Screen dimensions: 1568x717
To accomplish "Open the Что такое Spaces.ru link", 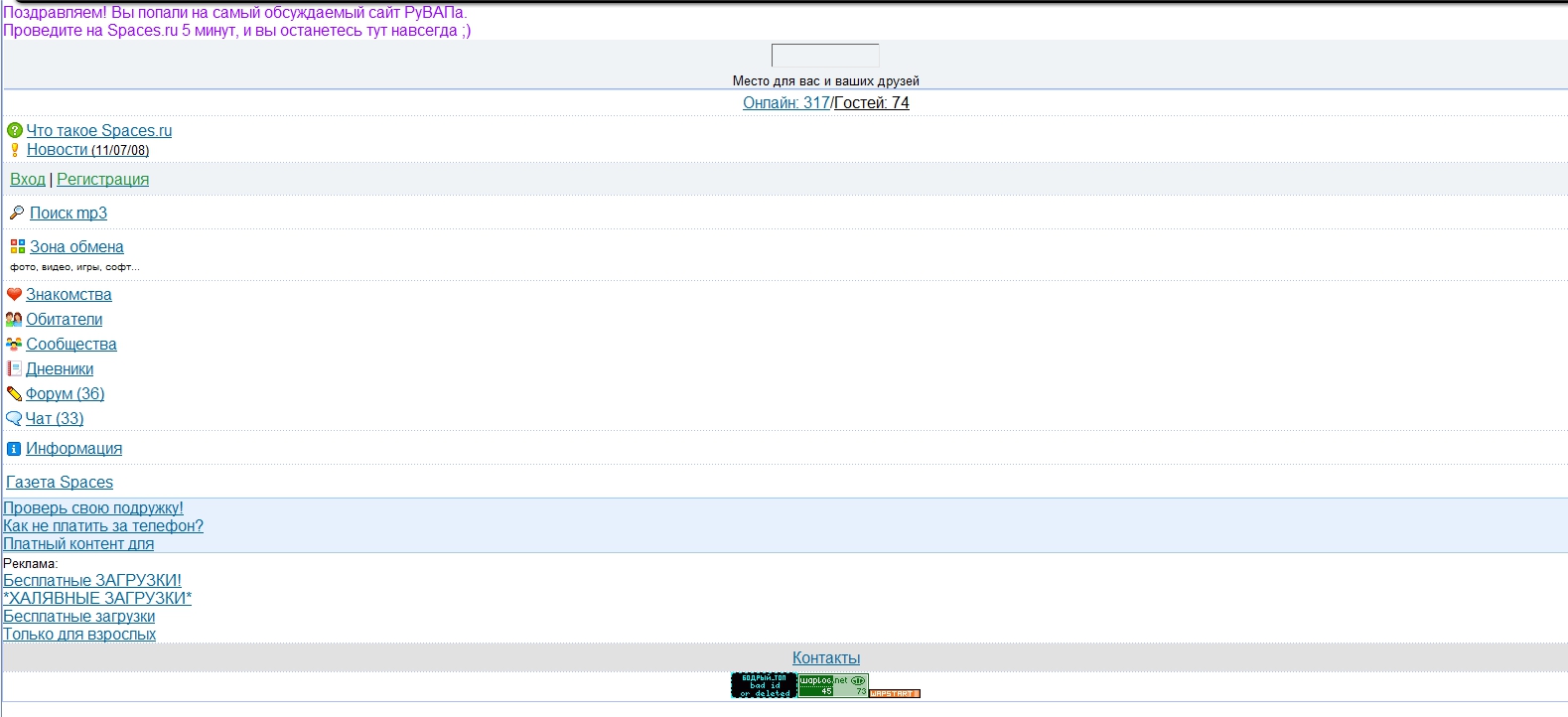I will (x=99, y=130).
